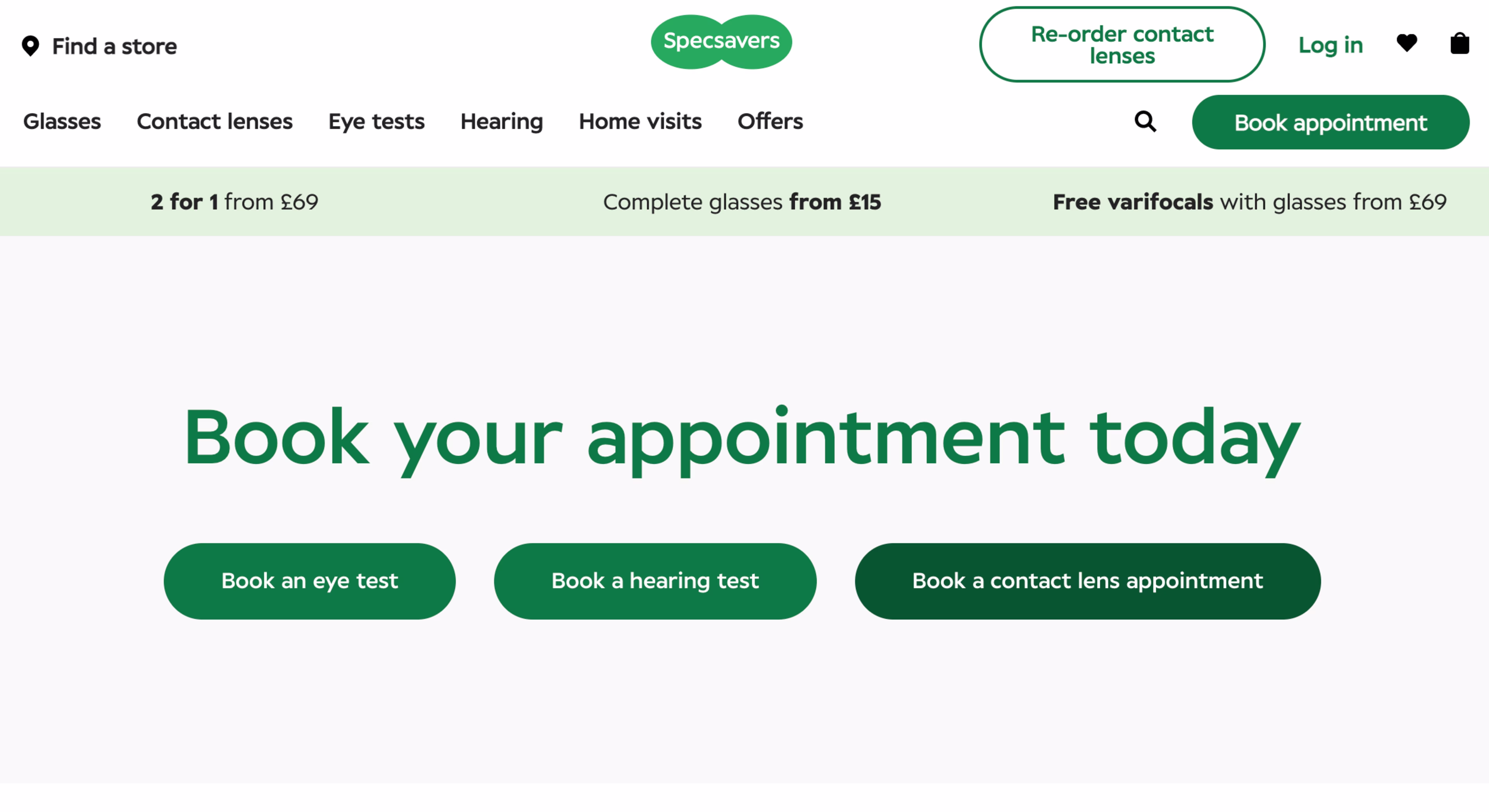
Task: Click the search magnifier icon
Action: pyautogui.click(x=1145, y=121)
